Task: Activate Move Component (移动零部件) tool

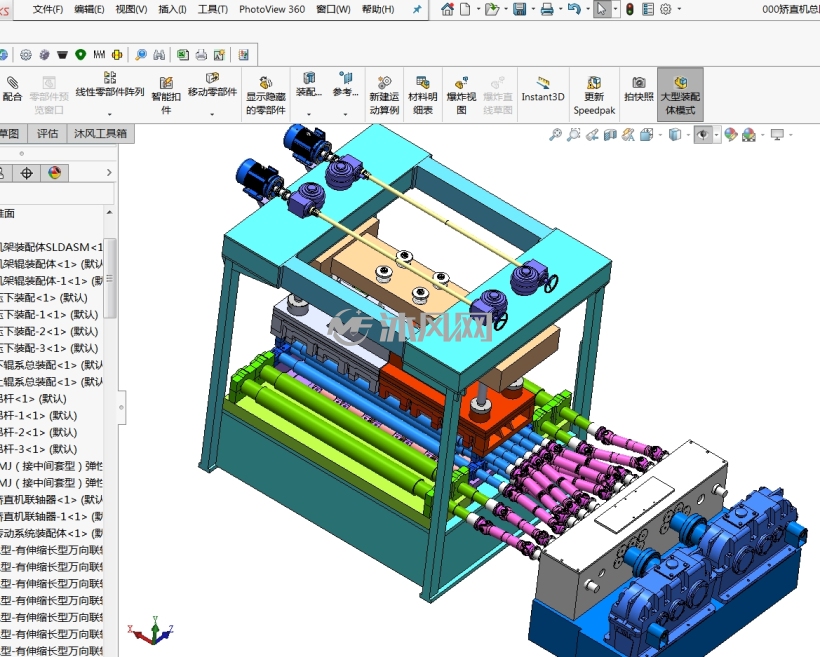Action: (212, 85)
